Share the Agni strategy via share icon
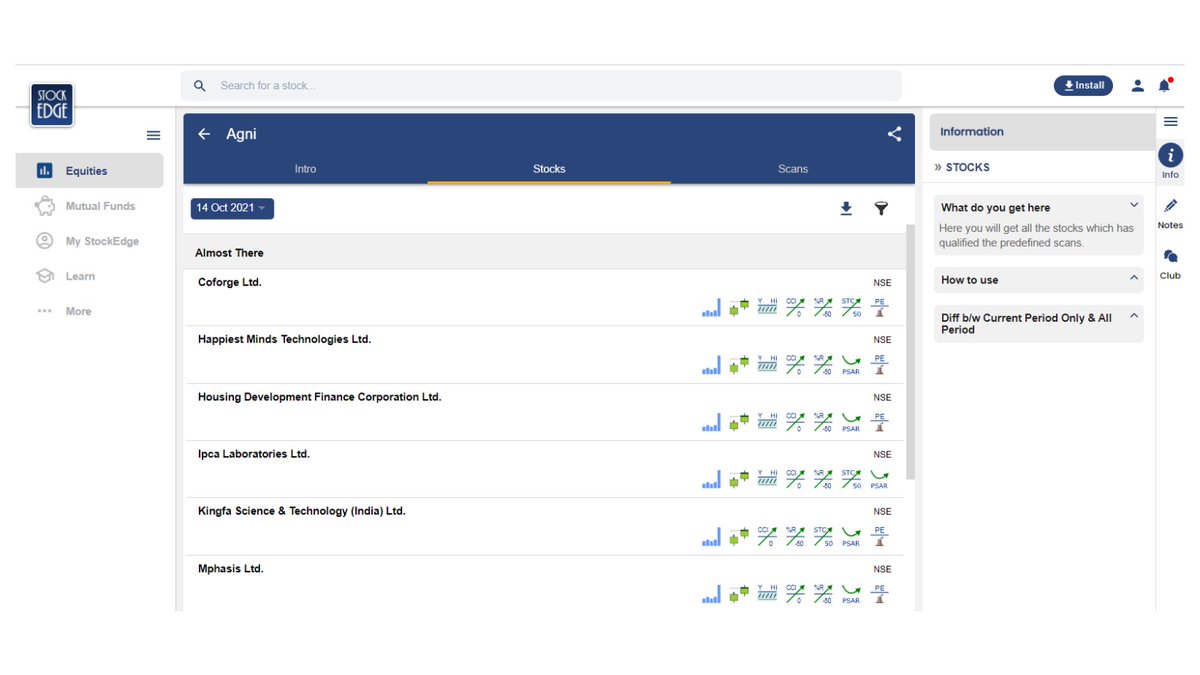The height and width of the screenshot is (675, 1200). pyautogui.click(x=894, y=134)
